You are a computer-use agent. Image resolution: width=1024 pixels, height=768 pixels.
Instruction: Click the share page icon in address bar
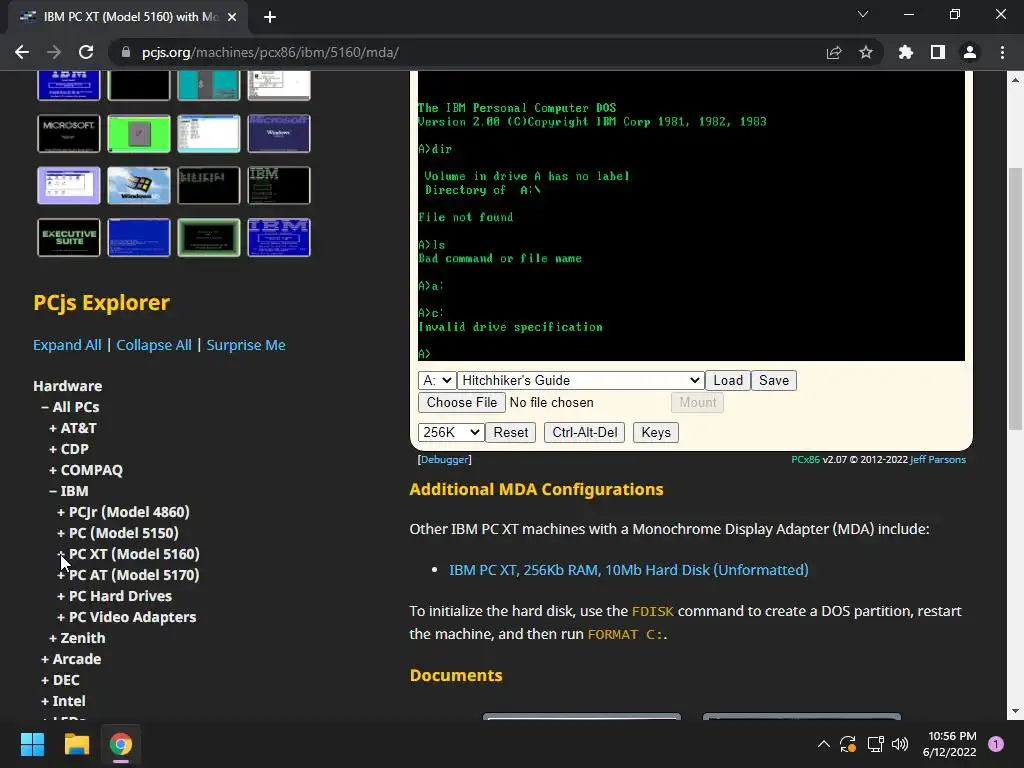point(834,52)
